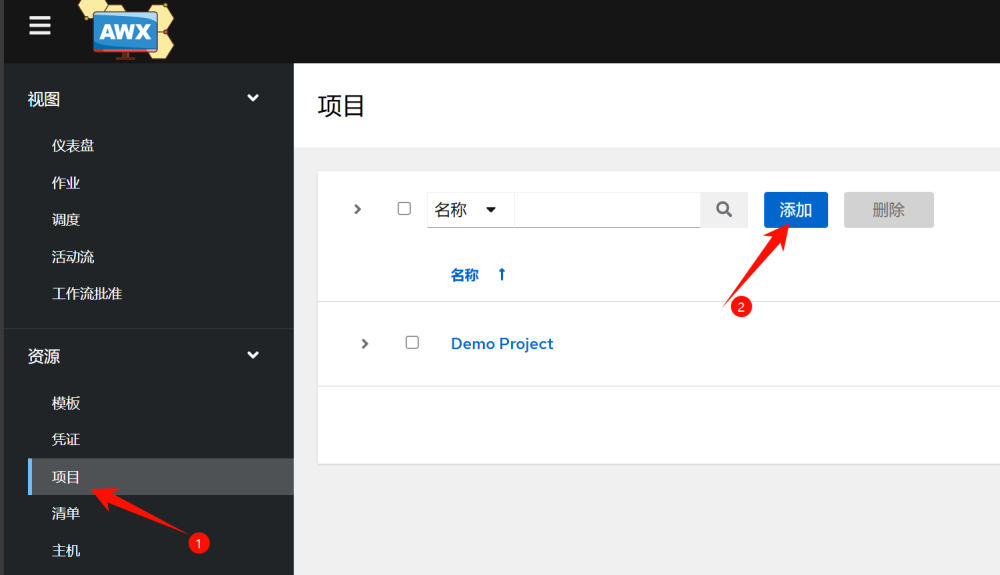The width and height of the screenshot is (1000, 575).
Task: Click the greyed 删除 button
Action: pos(888,210)
